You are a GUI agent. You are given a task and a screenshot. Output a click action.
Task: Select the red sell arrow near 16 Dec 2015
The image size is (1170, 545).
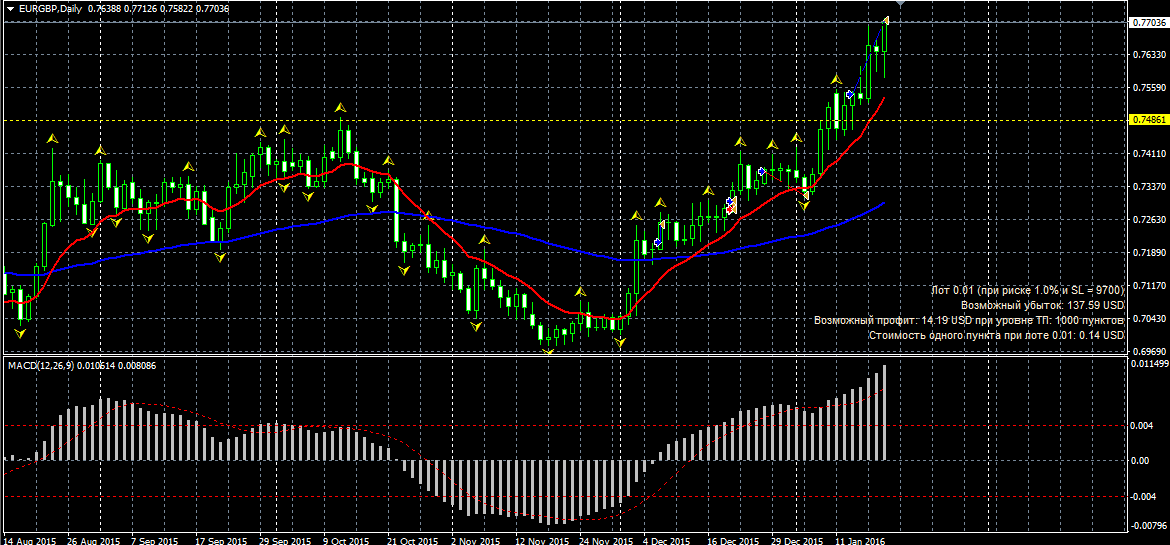pyautogui.click(x=730, y=210)
